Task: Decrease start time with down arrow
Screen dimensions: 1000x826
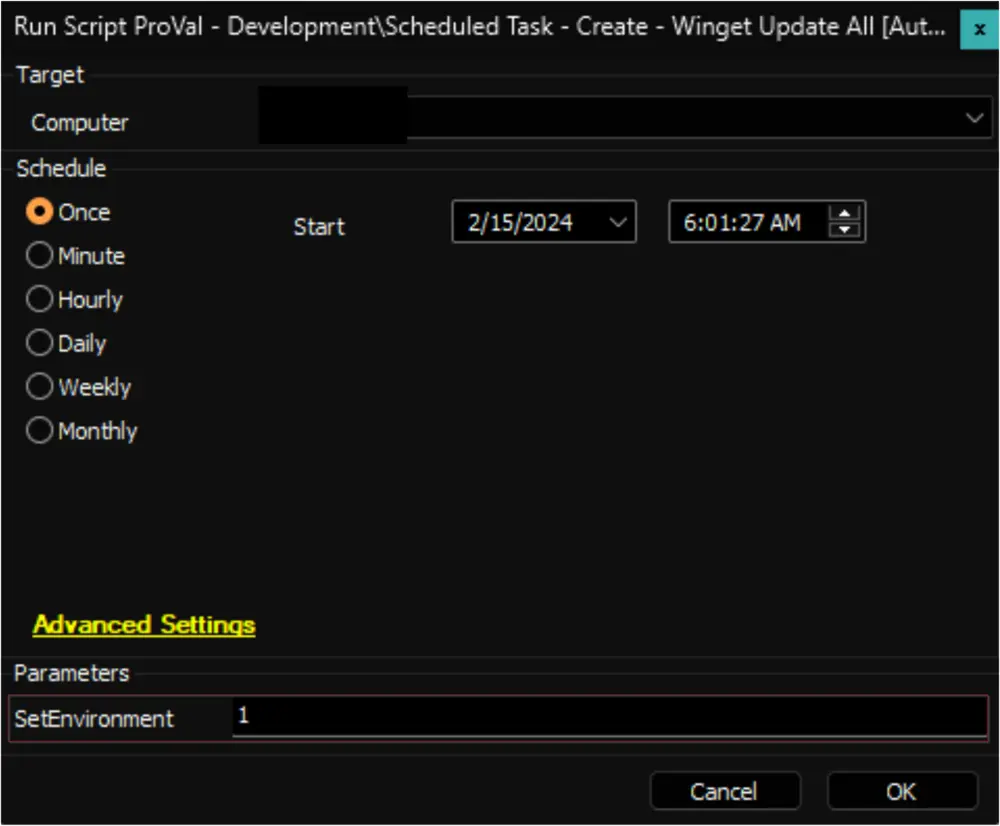Action: [x=844, y=230]
